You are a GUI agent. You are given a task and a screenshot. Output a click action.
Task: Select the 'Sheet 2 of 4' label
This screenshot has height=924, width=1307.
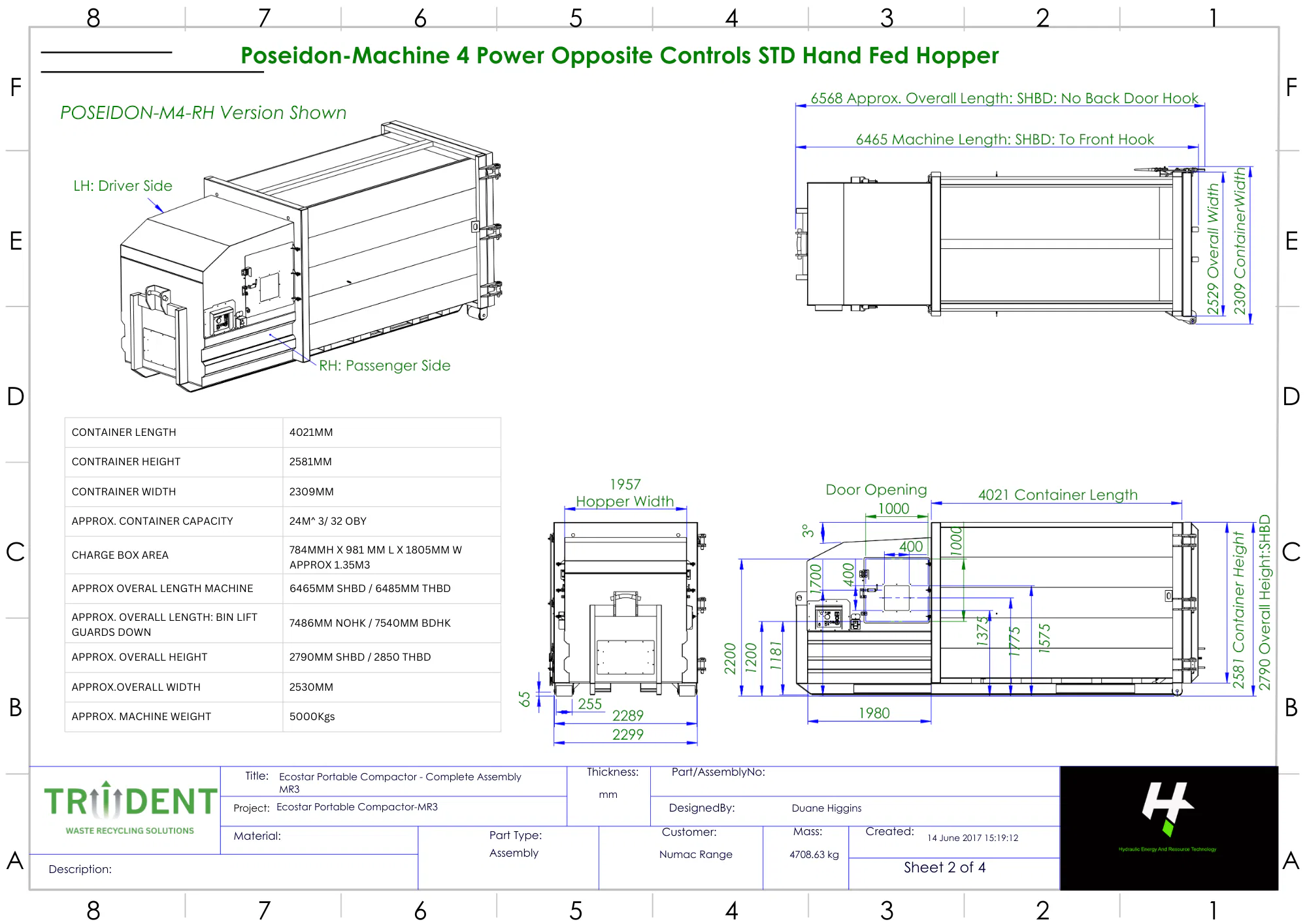(944, 868)
